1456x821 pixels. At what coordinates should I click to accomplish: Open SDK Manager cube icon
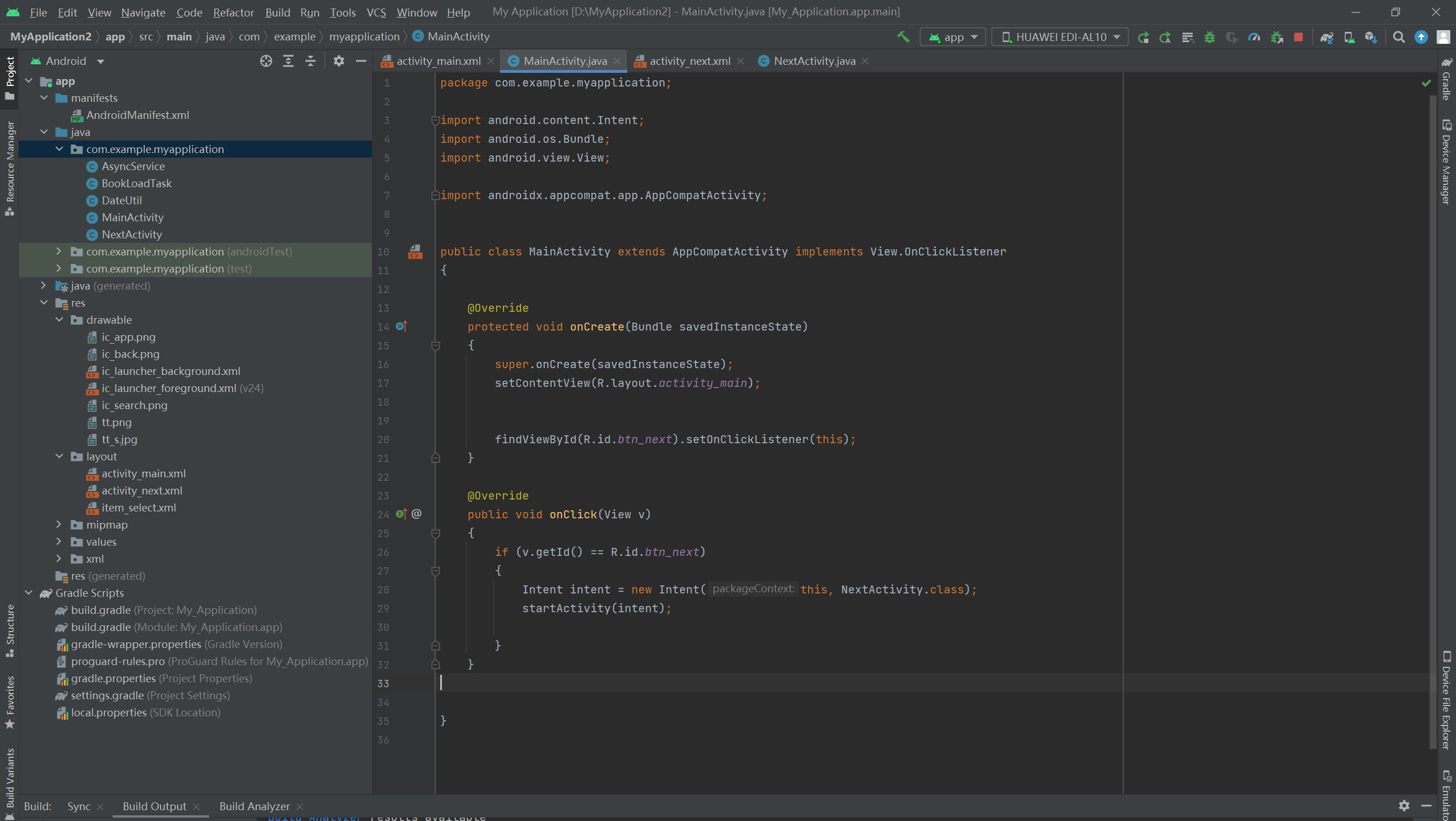click(x=1371, y=37)
